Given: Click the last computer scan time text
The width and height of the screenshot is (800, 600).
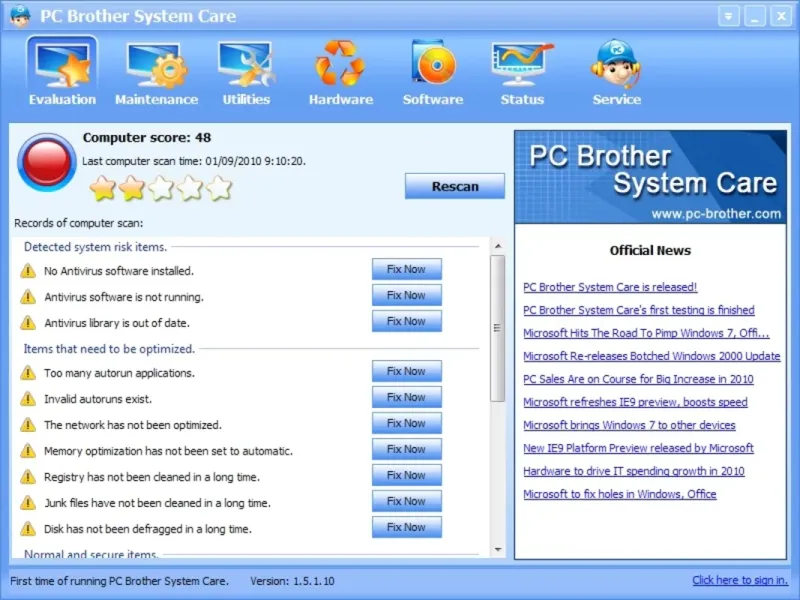Looking at the screenshot, I should click(x=194, y=161).
